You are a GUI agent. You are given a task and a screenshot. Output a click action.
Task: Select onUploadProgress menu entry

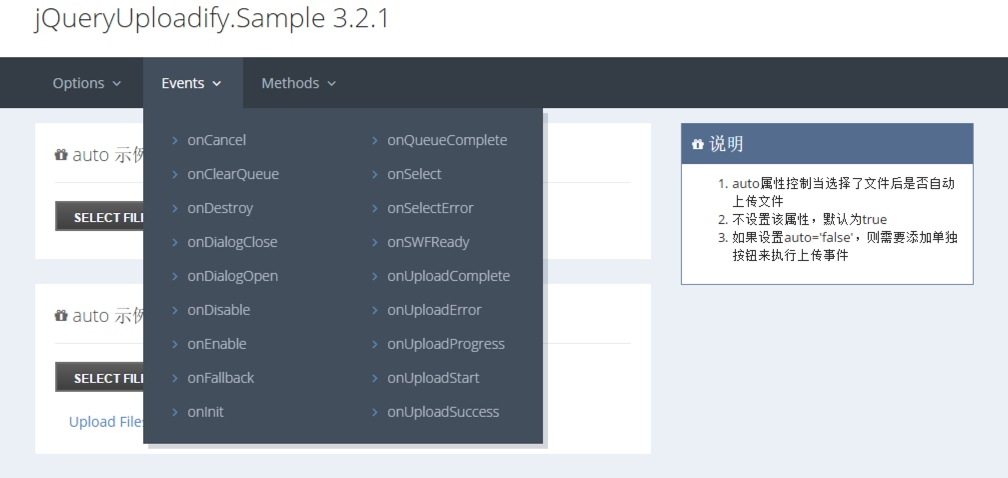(446, 344)
